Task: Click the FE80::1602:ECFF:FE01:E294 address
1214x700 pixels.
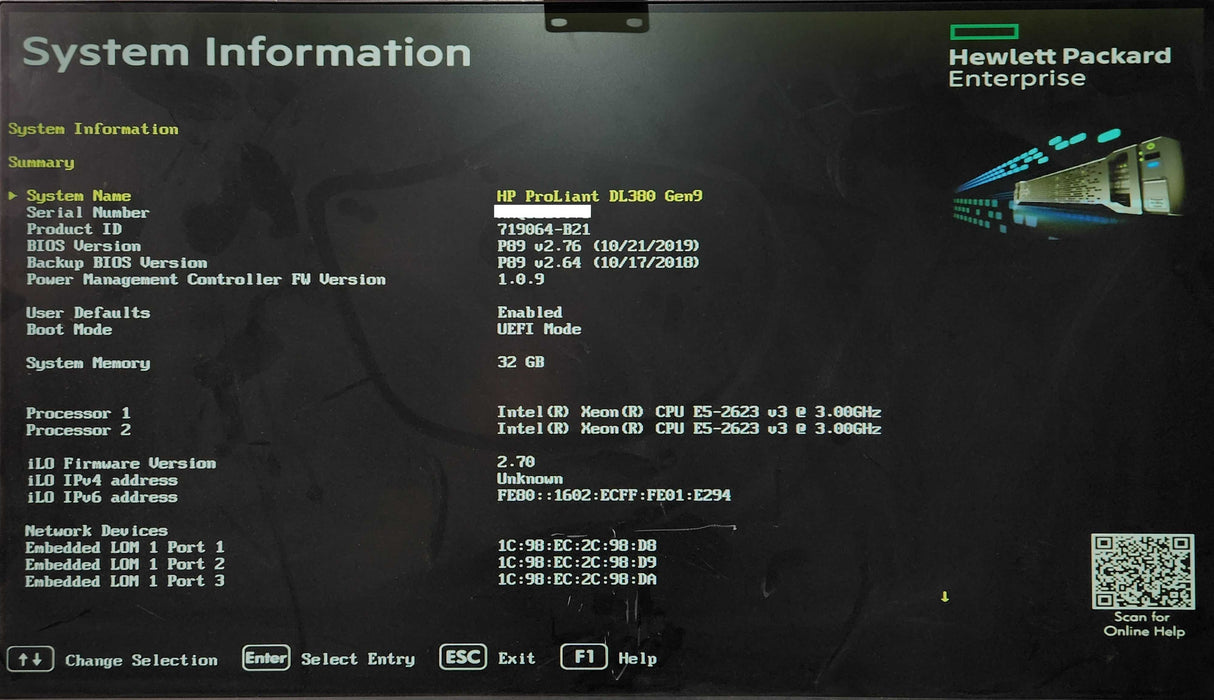Action: pos(614,496)
